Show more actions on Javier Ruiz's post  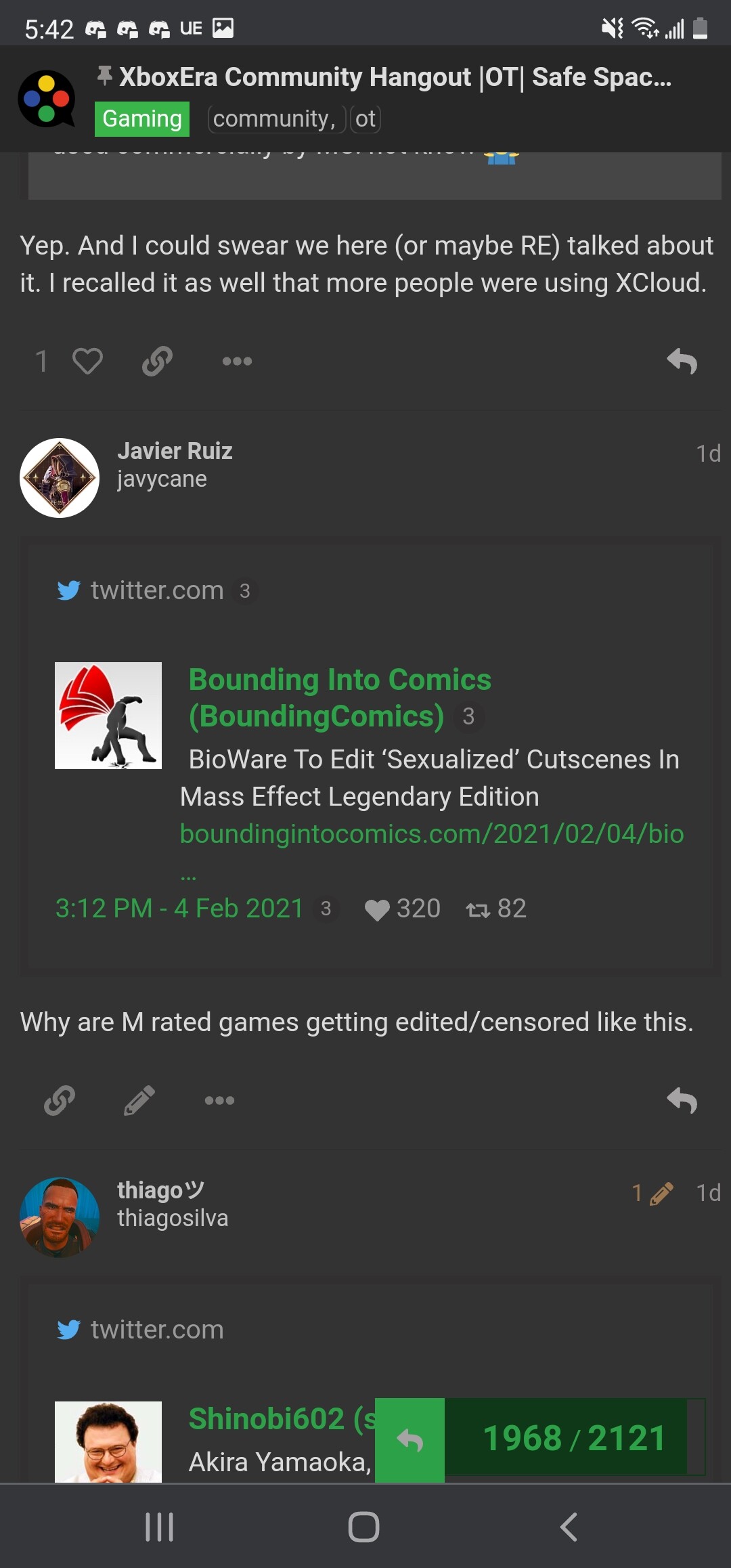click(219, 1100)
